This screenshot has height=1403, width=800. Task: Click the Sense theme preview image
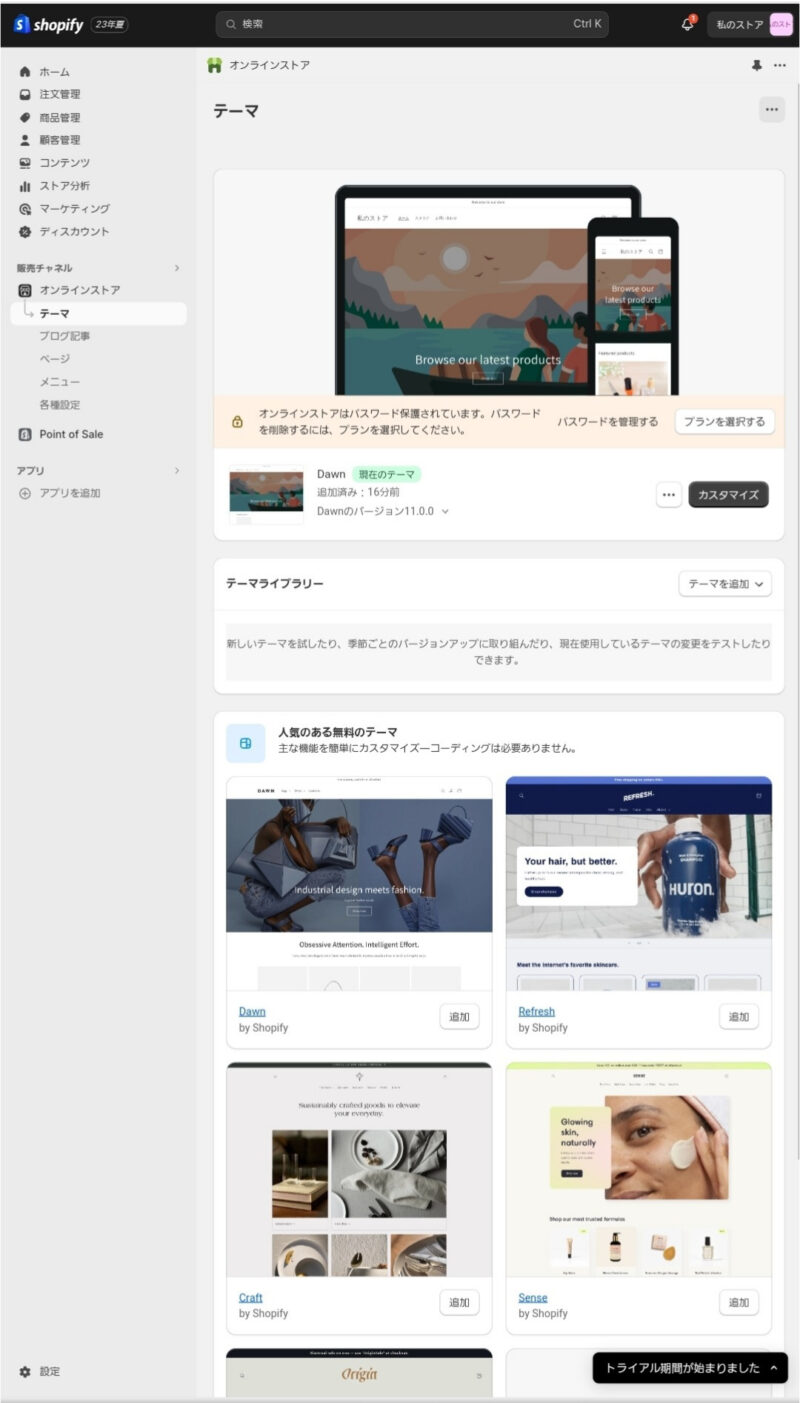tap(639, 1169)
